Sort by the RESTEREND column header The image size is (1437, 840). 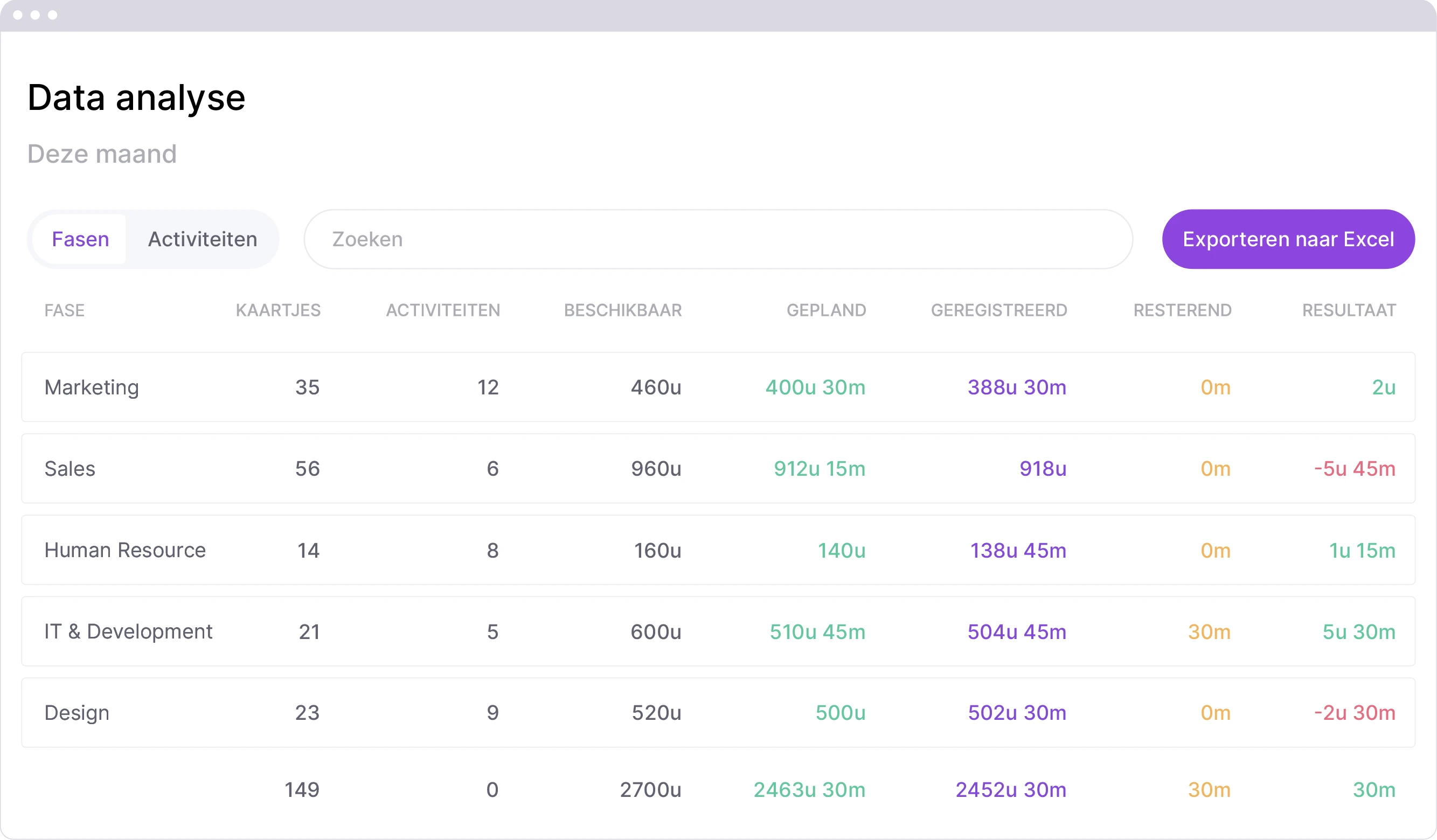1182,310
